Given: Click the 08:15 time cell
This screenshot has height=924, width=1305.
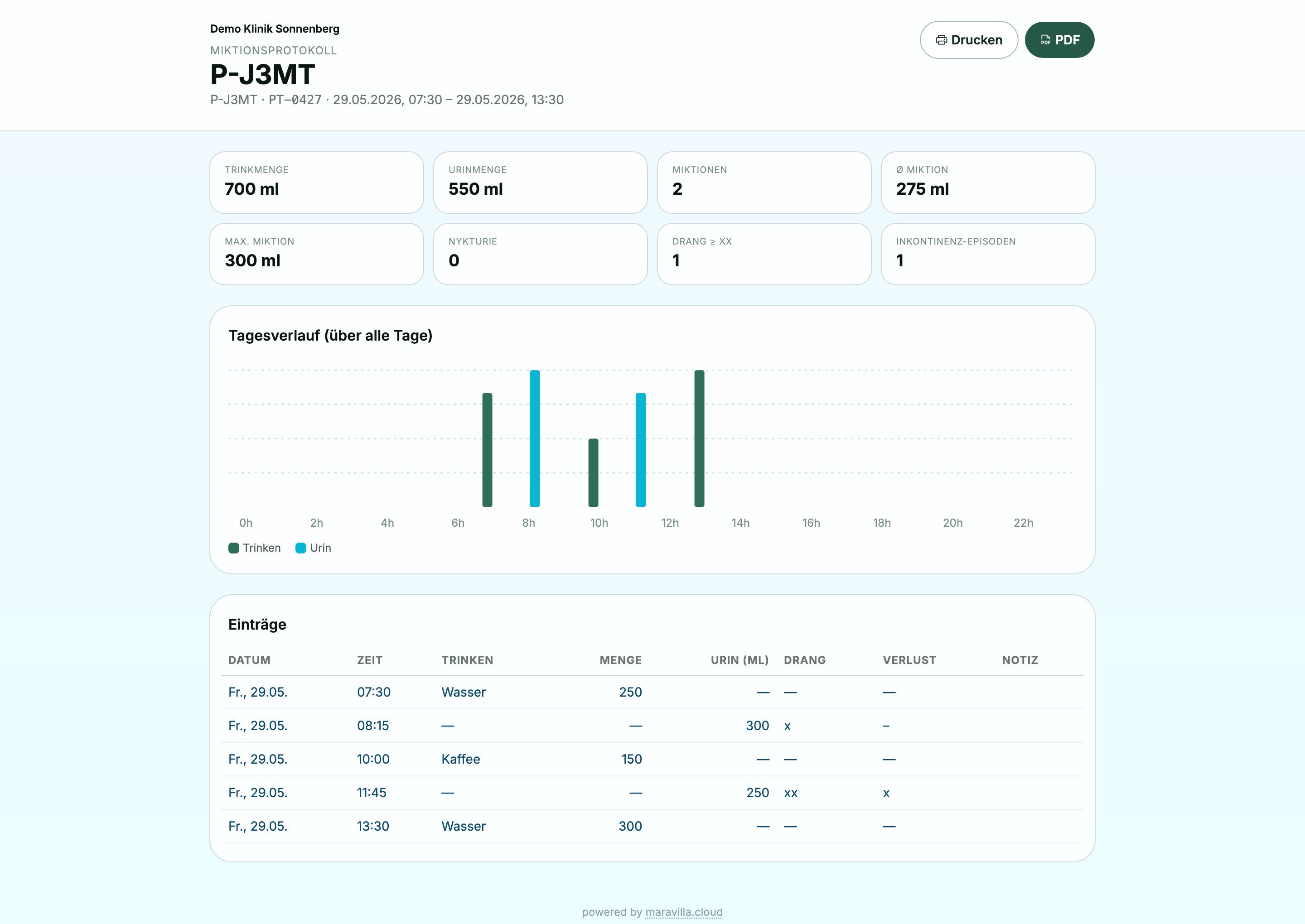Looking at the screenshot, I should click(373, 726).
